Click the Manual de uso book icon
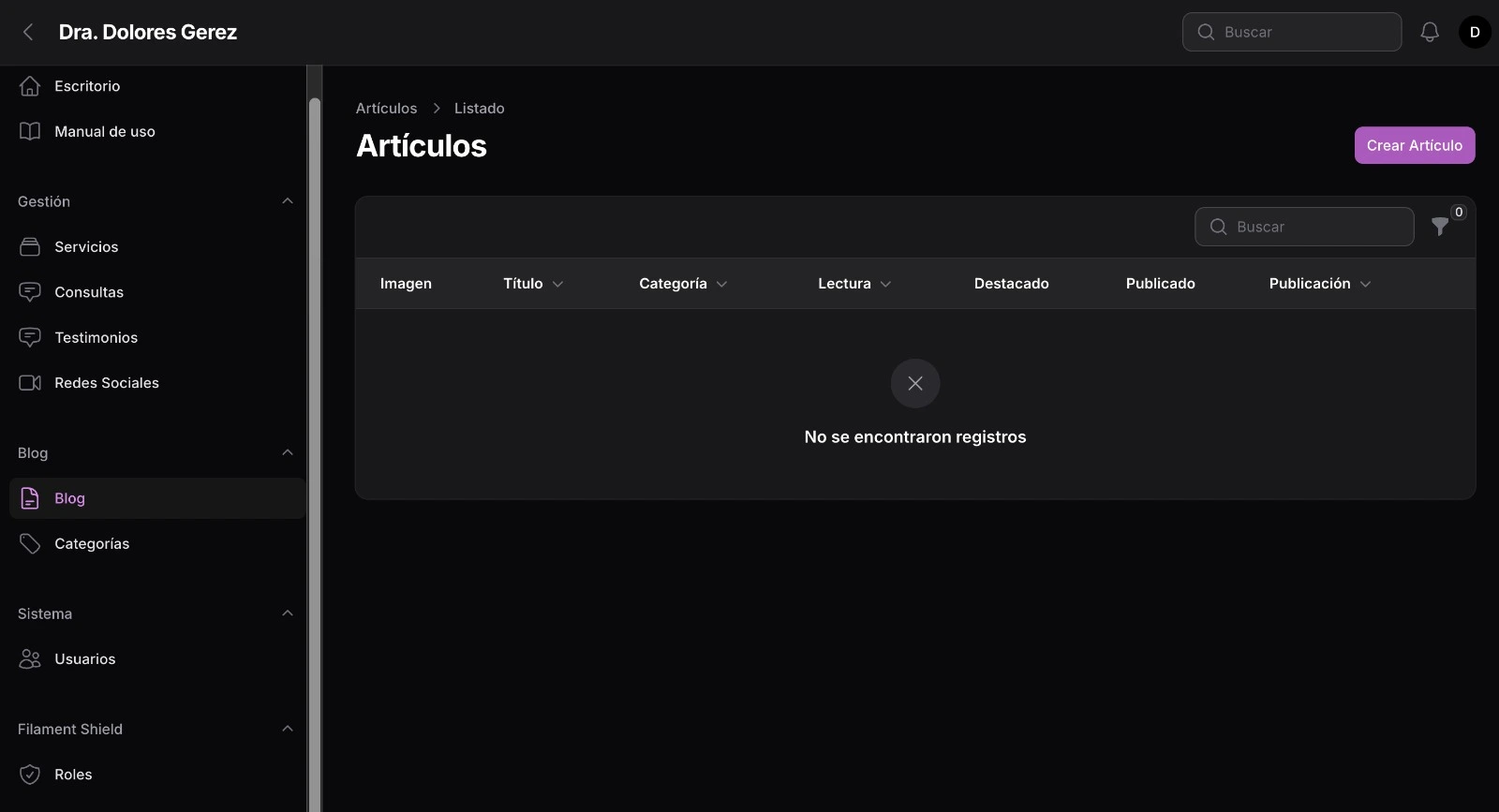The image size is (1499, 812). click(x=30, y=131)
